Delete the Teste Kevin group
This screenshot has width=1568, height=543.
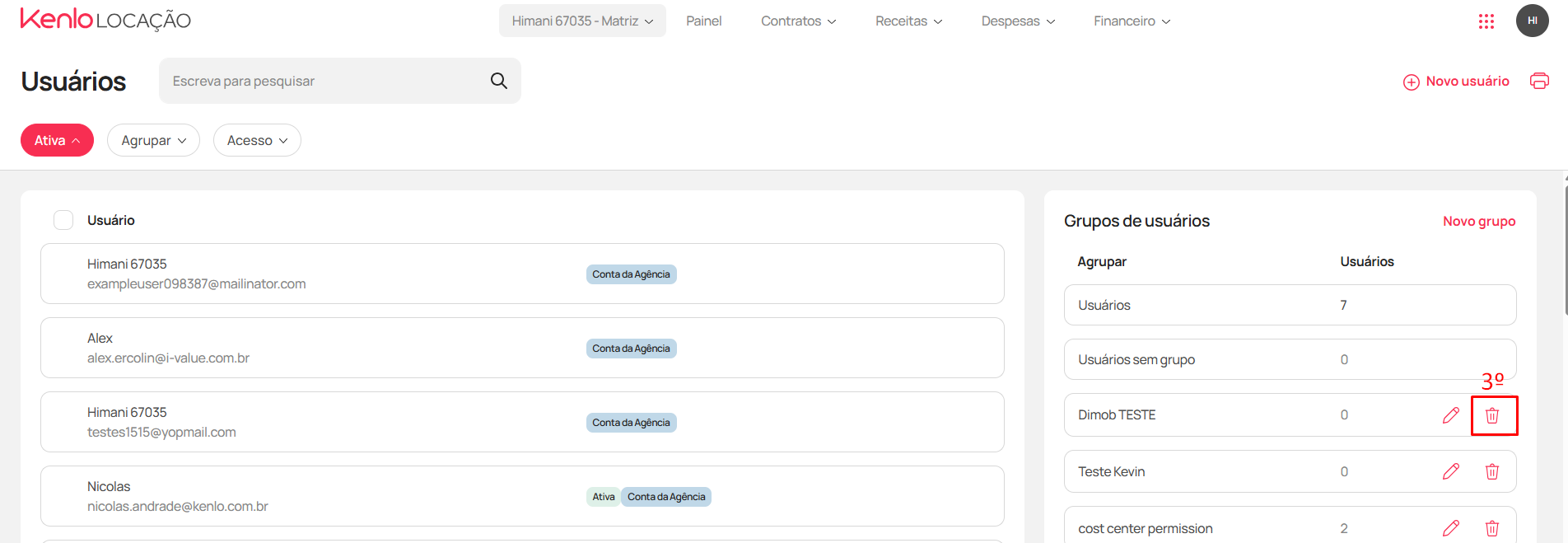tap(1492, 471)
